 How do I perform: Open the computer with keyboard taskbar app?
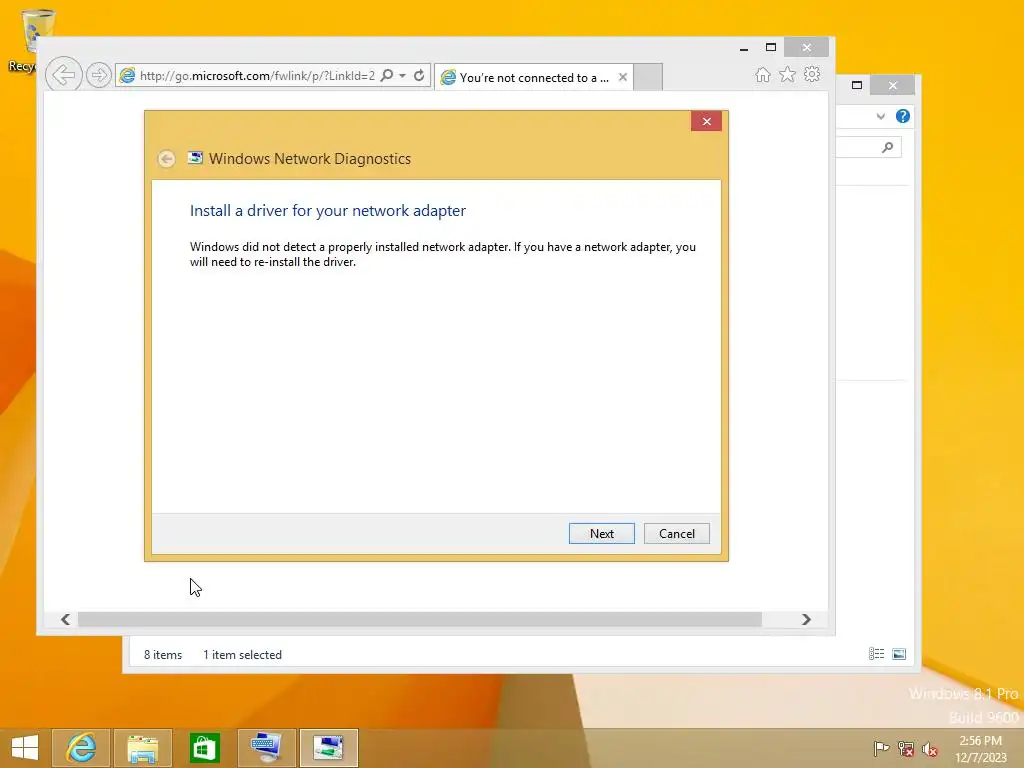click(x=266, y=748)
